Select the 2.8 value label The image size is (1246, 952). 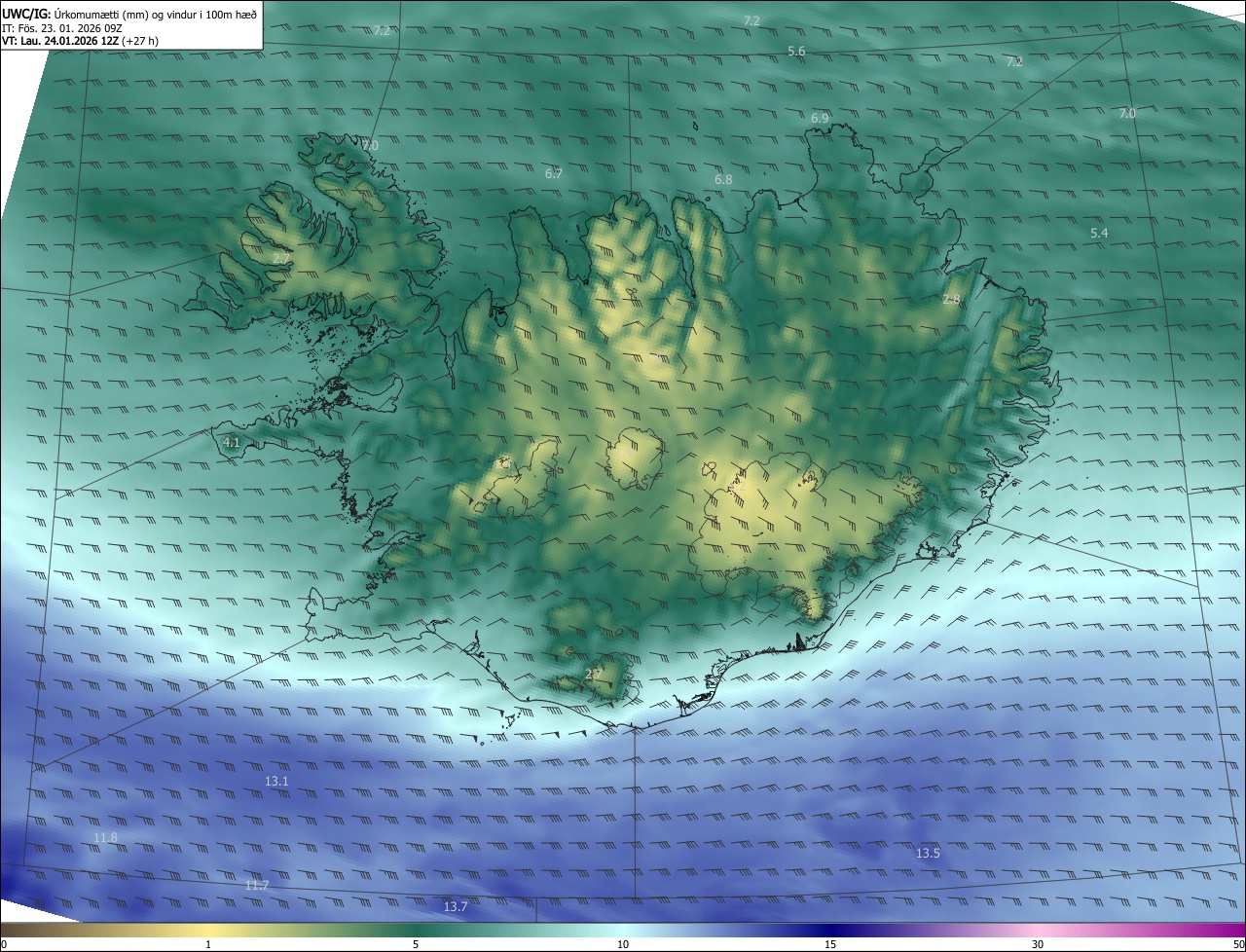pyautogui.click(x=951, y=300)
